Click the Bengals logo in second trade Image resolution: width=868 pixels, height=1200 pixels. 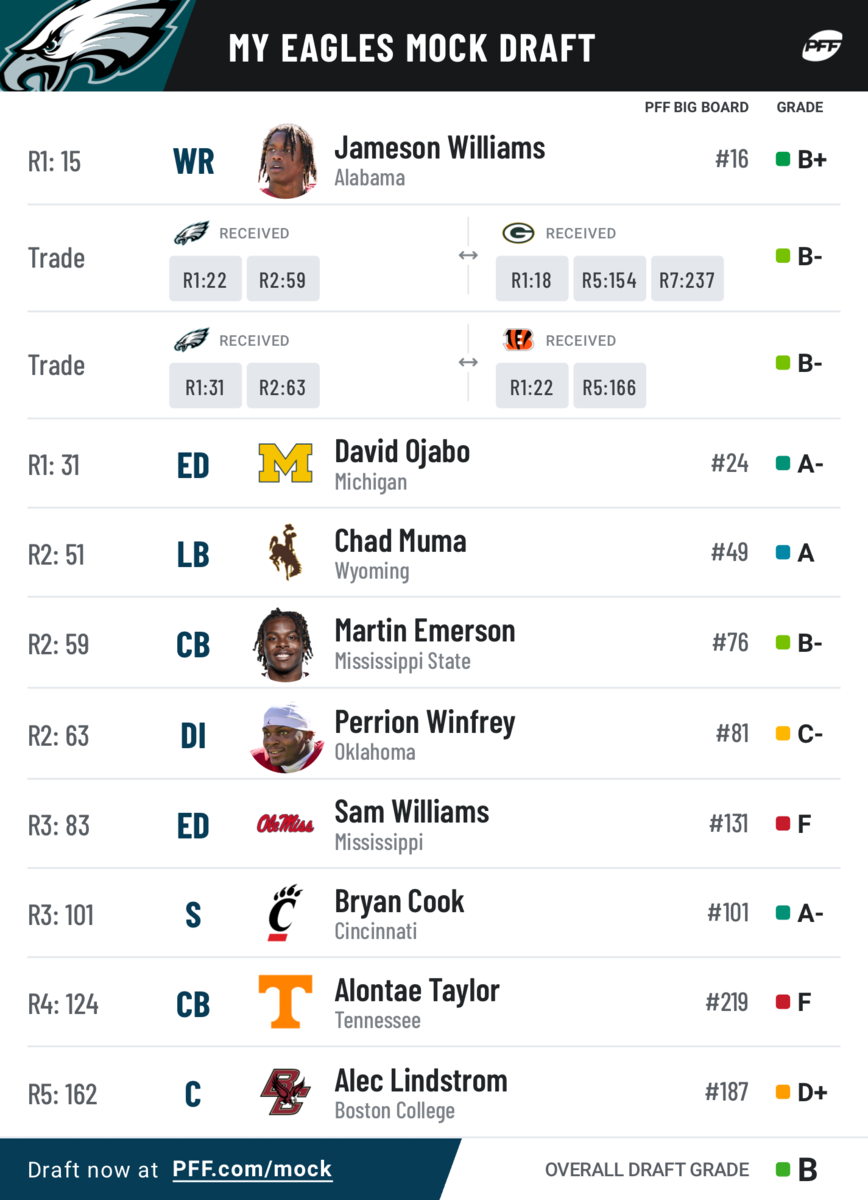click(x=518, y=340)
